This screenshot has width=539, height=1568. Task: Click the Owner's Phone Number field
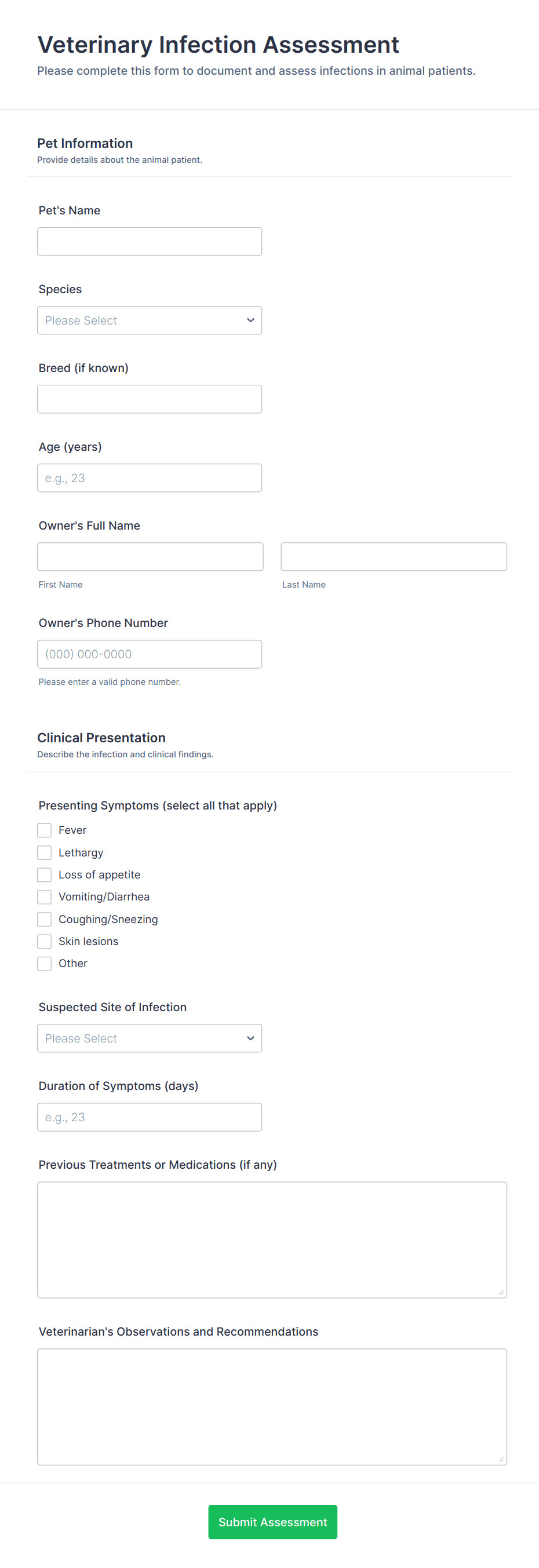click(149, 654)
